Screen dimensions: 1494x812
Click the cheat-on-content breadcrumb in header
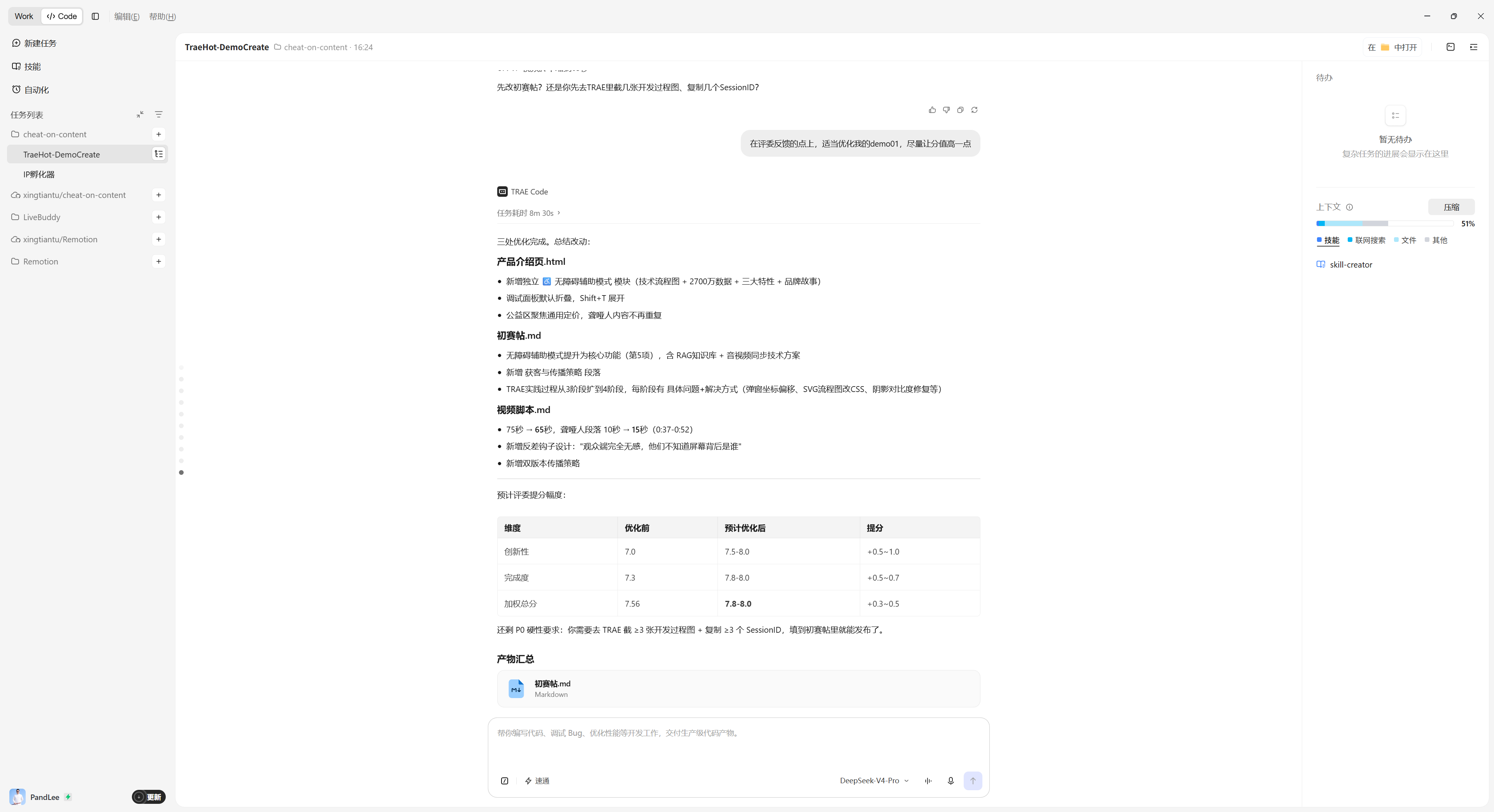tap(316, 47)
